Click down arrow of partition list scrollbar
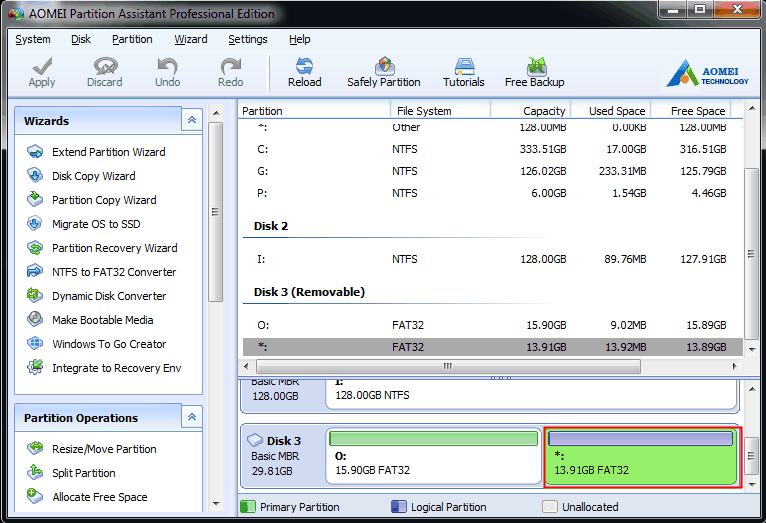This screenshot has width=766, height=523. click(x=752, y=349)
